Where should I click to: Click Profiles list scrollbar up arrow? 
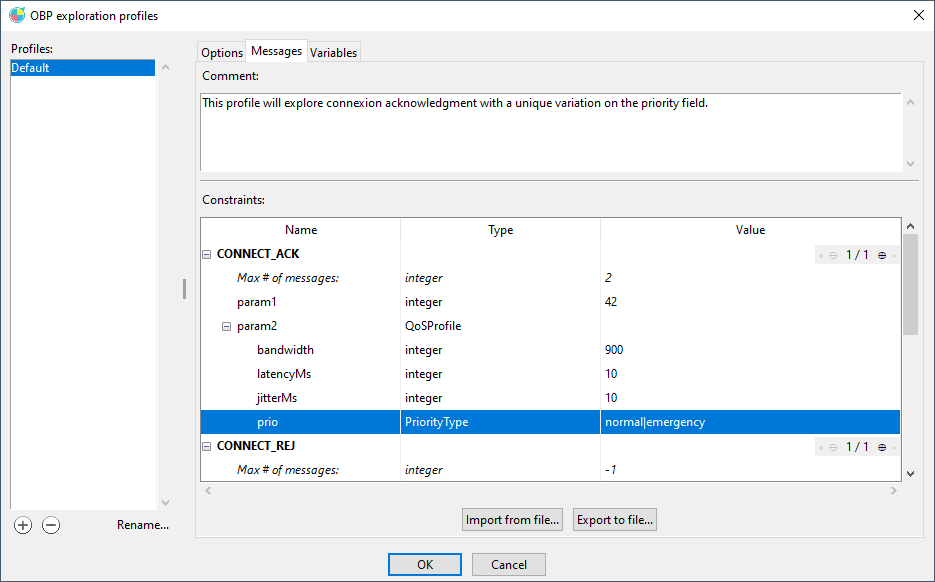[x=166, y=67]
